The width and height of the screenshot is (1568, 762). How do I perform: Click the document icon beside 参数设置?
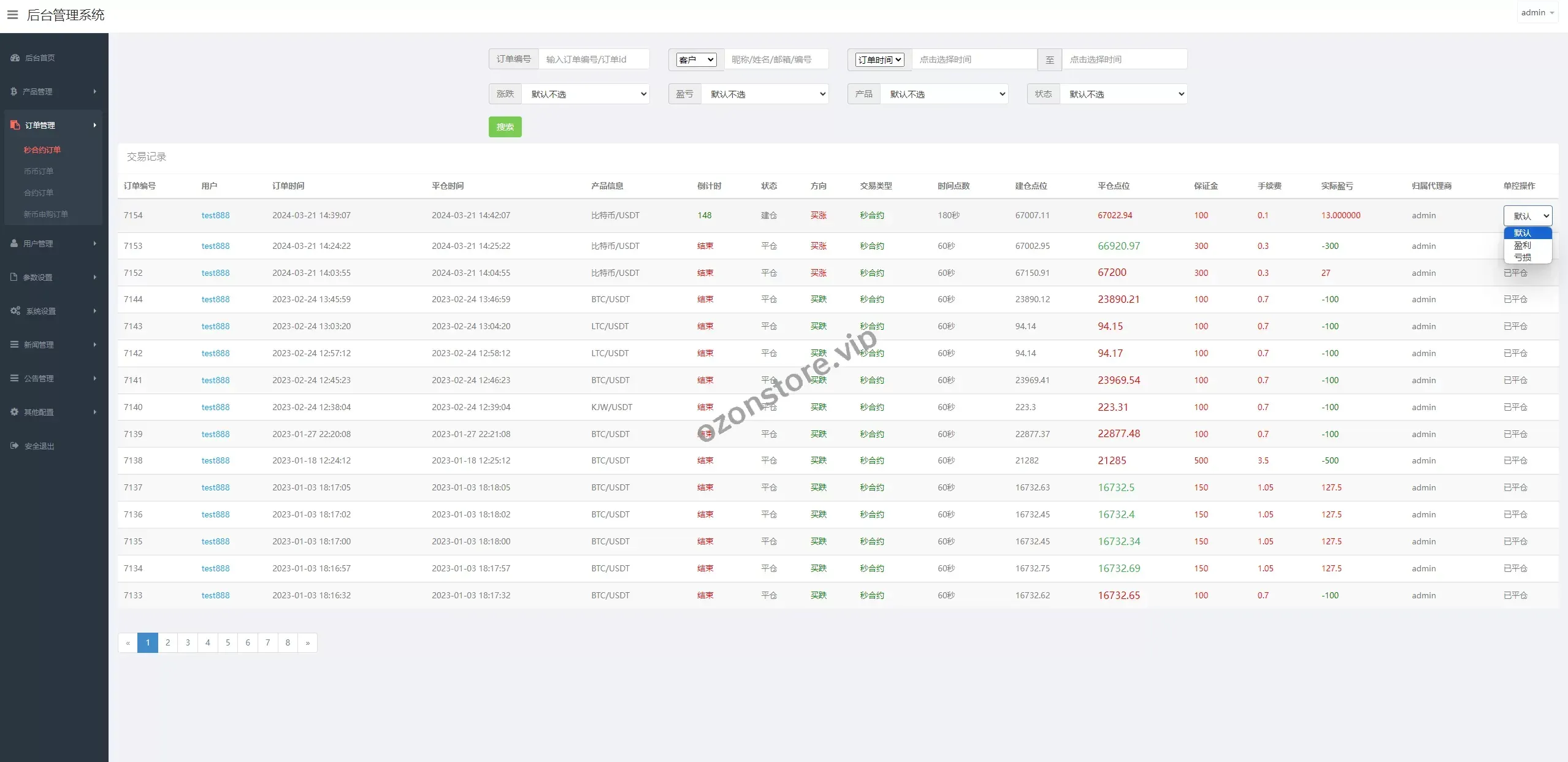pyautogui.click(x=14, y=277)
